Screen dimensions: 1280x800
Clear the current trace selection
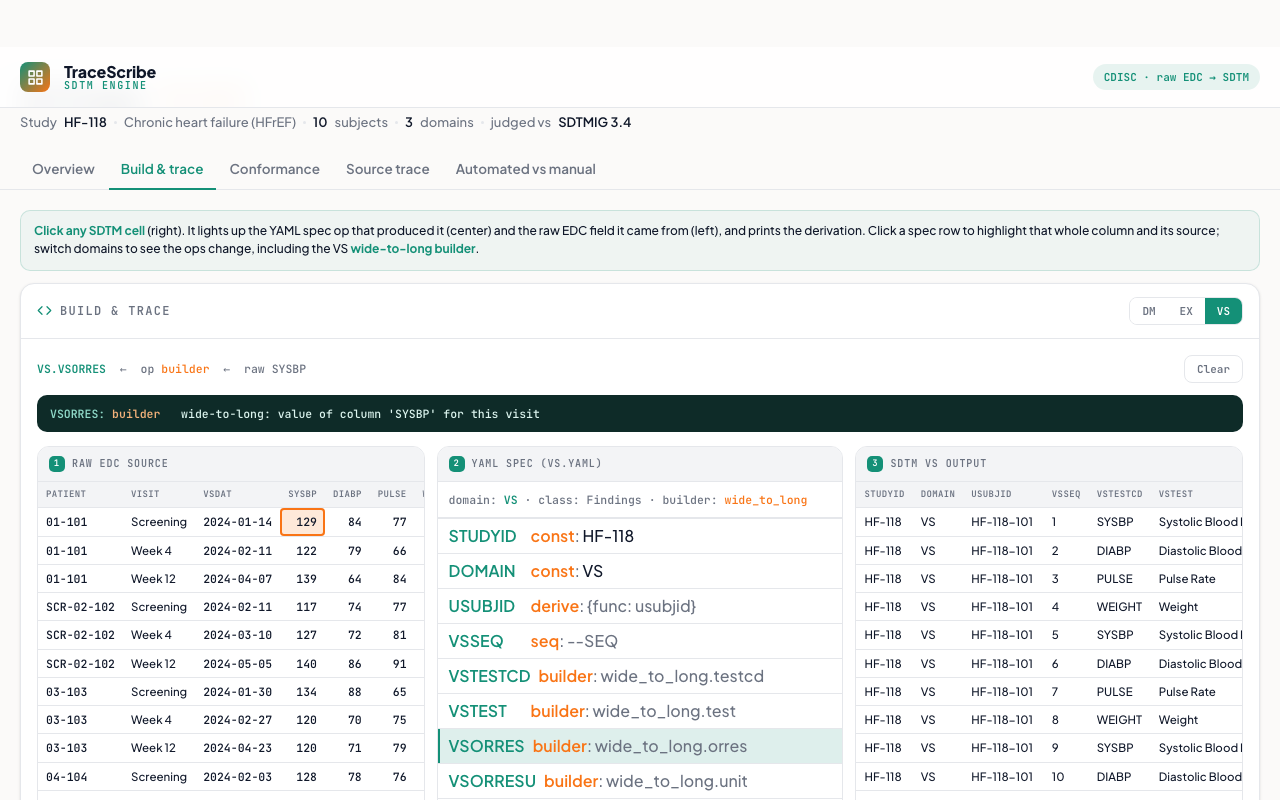[1213, 369]
